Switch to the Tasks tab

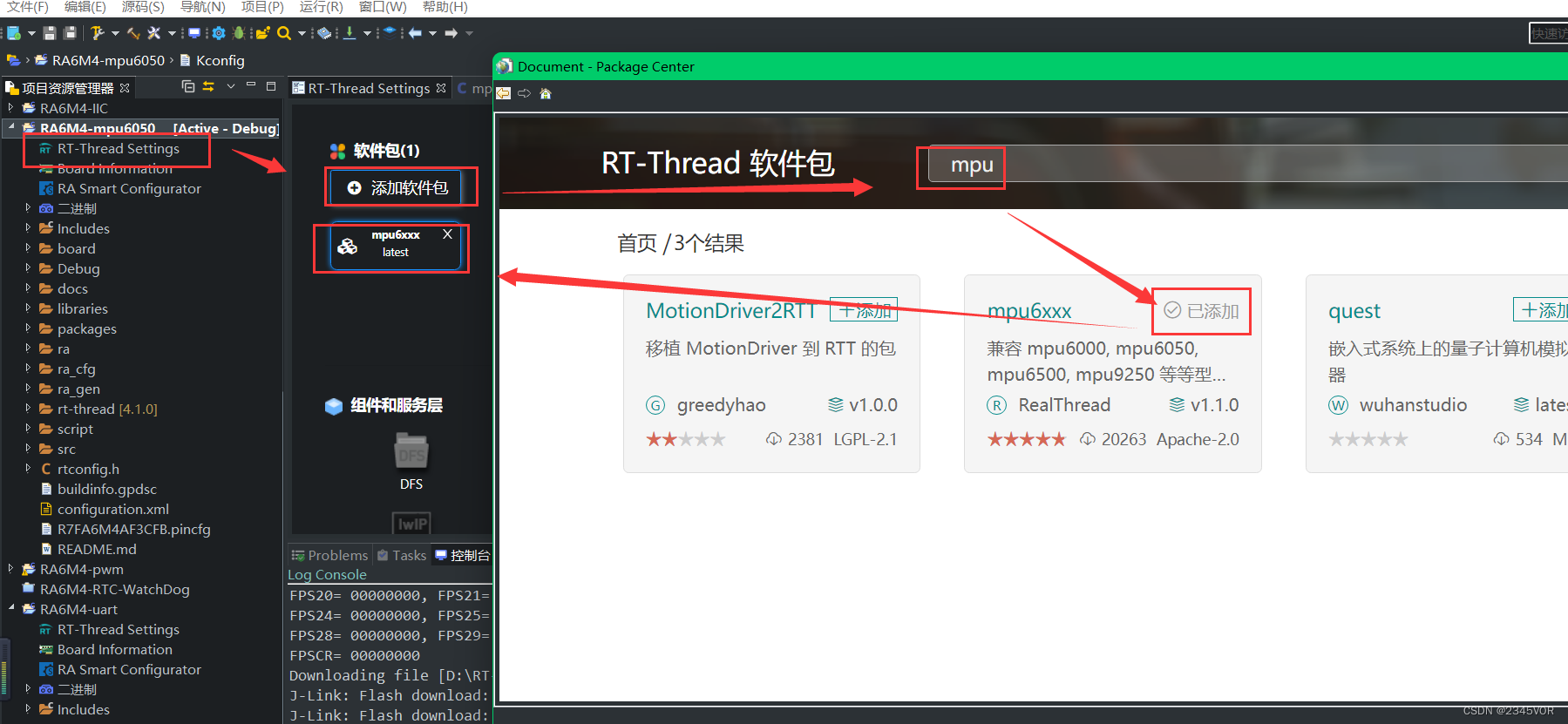pyautogui.click(x=401, y=555)
